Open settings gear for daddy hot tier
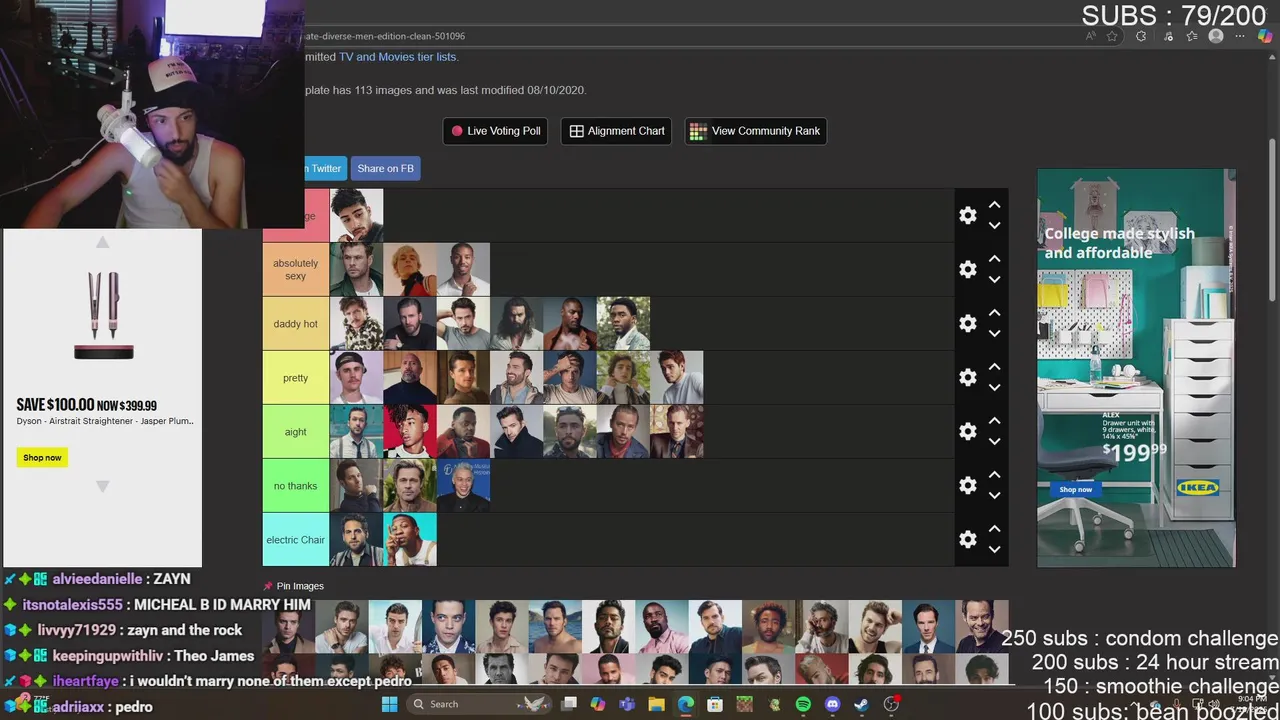Screen dimensions: 1280x720 (968, 324)
